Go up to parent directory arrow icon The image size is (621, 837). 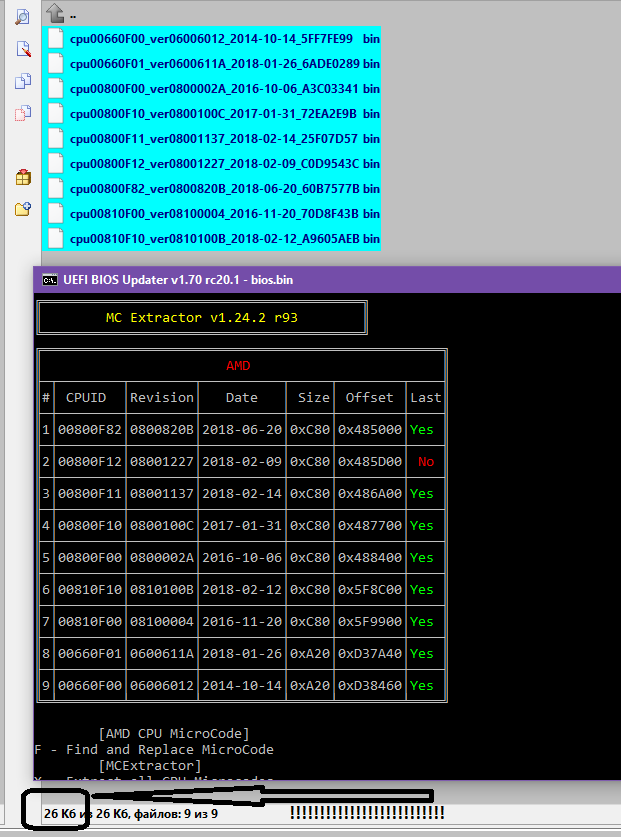[x=54, y=13]
